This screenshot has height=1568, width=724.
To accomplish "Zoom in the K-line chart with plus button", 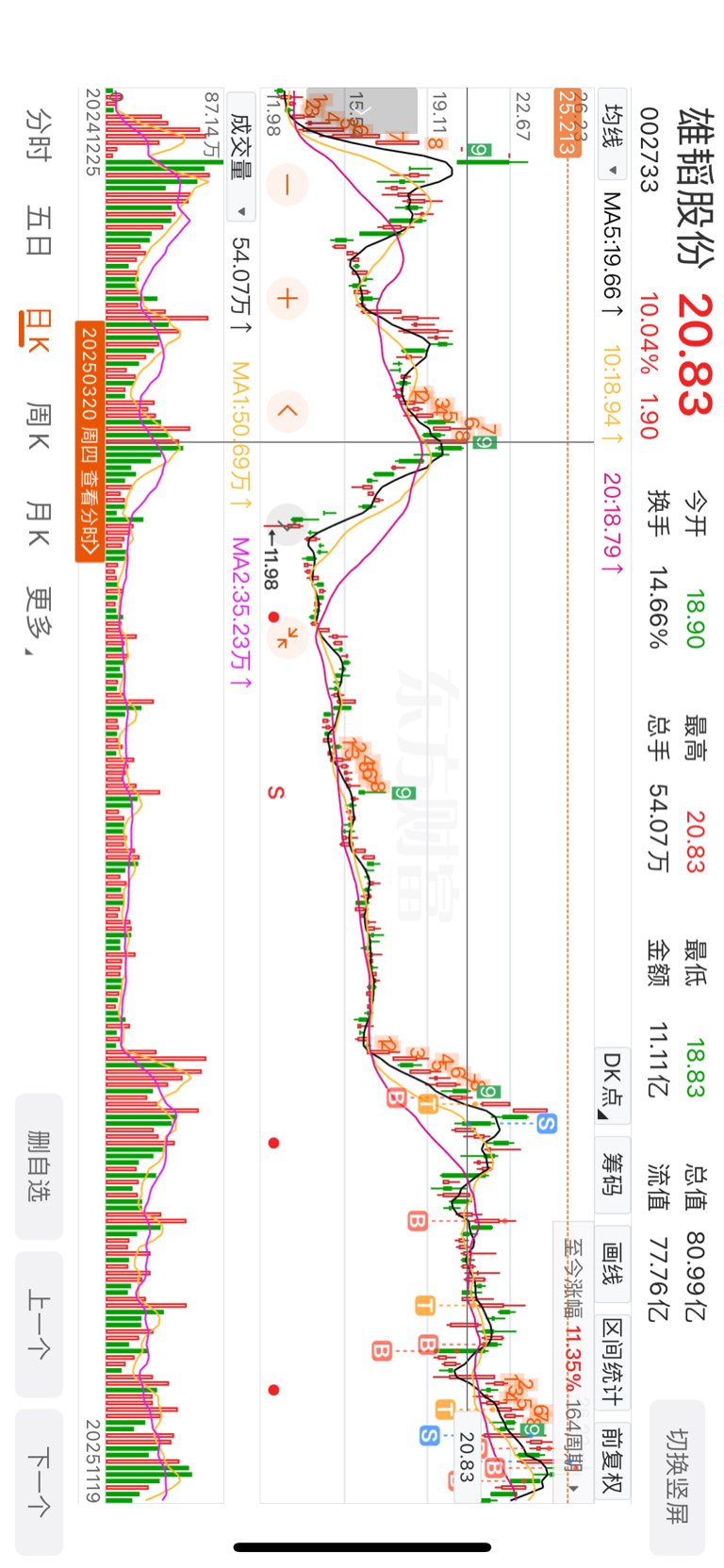I will click(288, 299).
